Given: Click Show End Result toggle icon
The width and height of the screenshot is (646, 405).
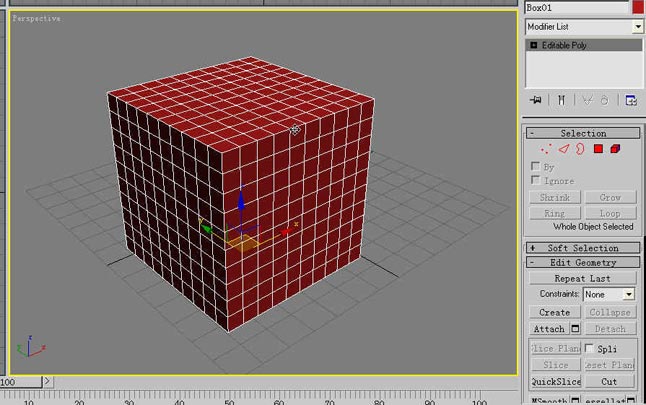Looking at the screenshot, I should coord(561,100).
